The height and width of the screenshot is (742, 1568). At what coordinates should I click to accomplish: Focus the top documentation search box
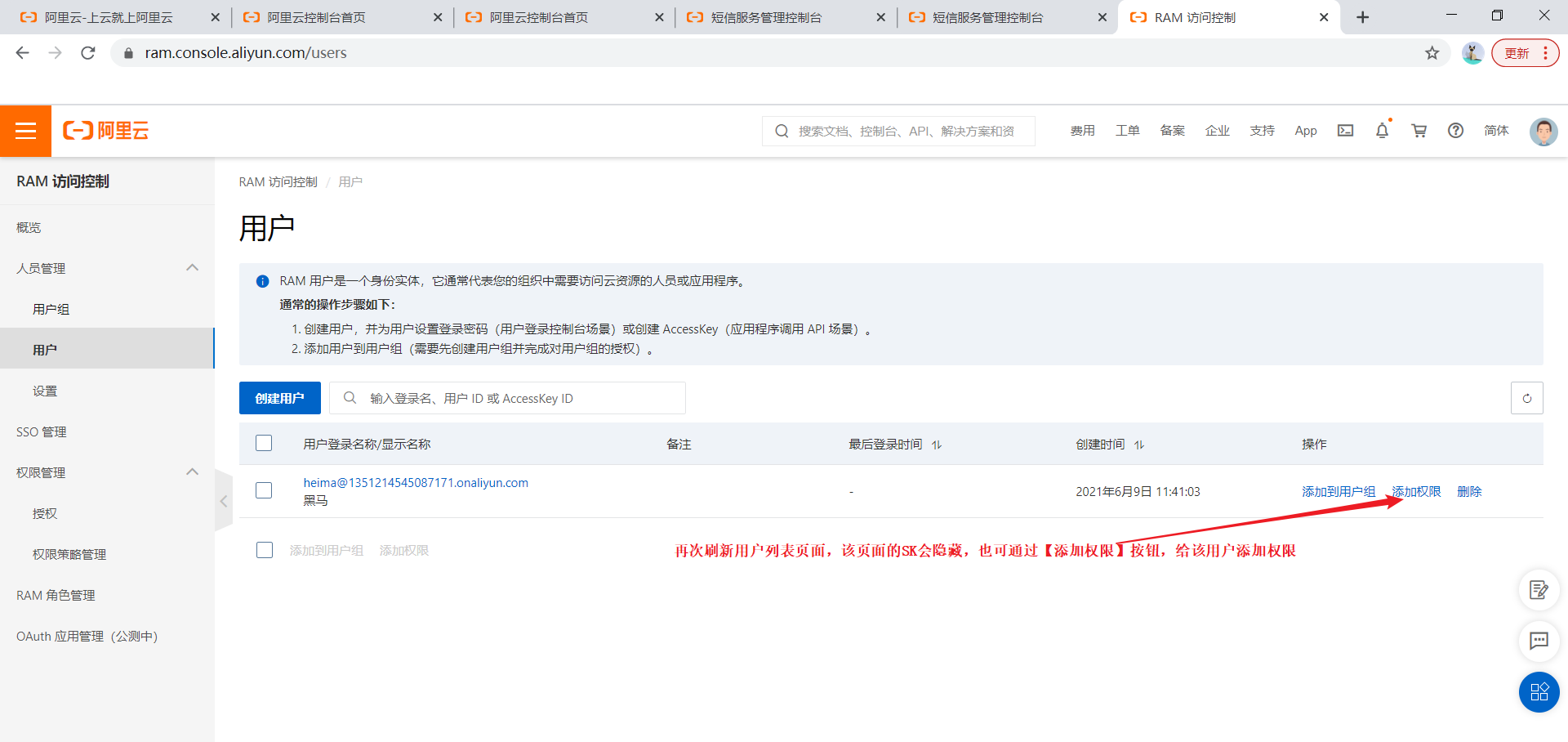(898, 131)
